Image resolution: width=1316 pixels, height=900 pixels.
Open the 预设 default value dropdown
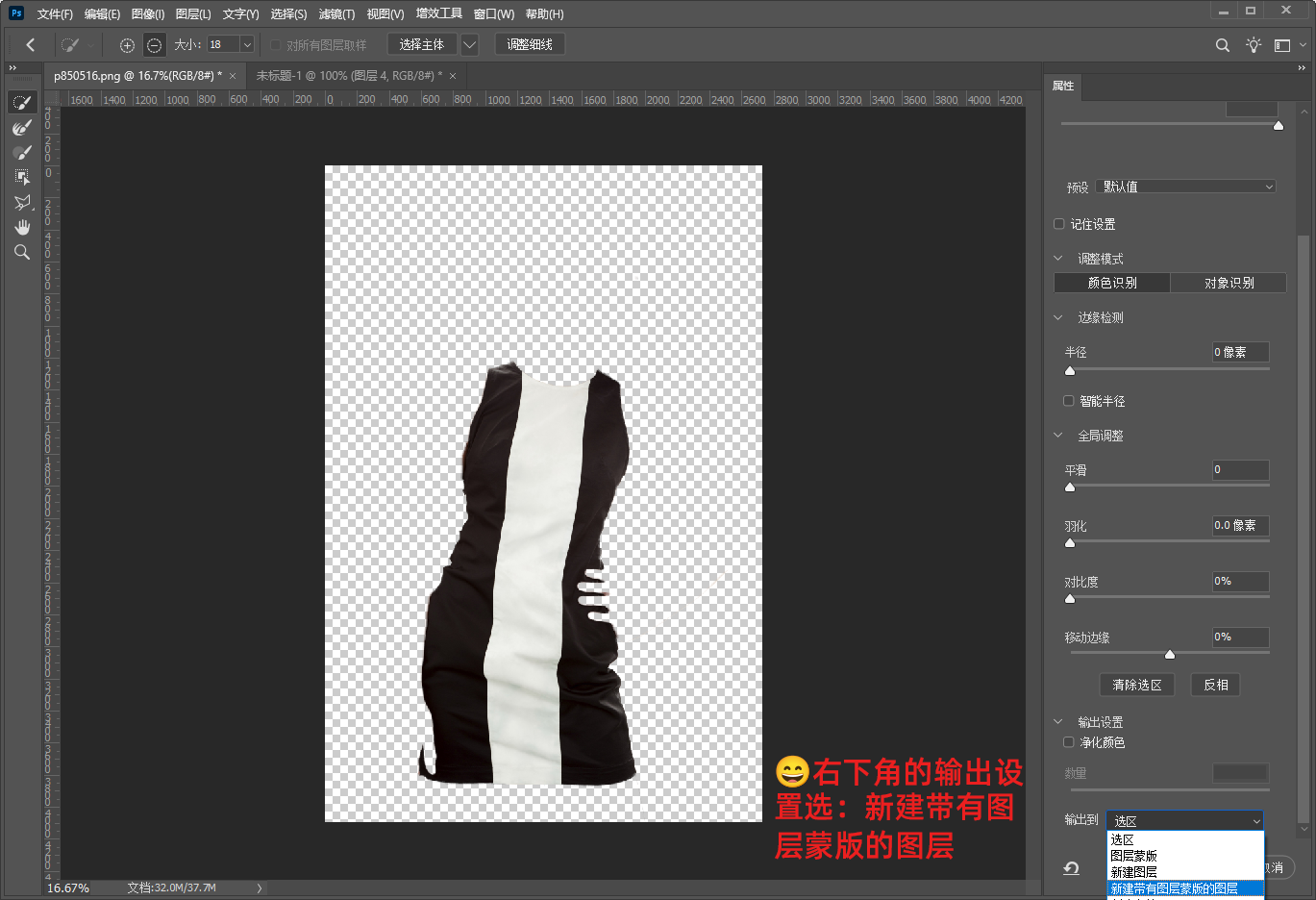coord(1185,187)
